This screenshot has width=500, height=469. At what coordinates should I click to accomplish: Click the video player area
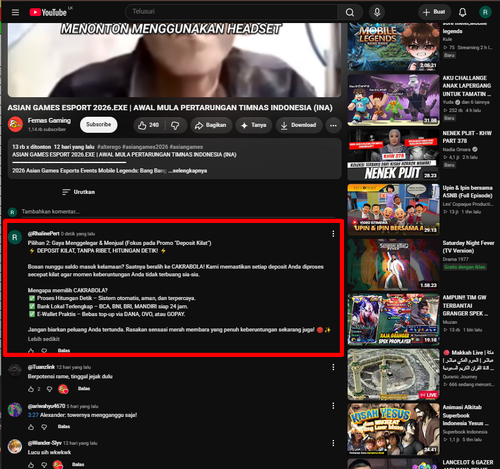click(x=174, y=60)
